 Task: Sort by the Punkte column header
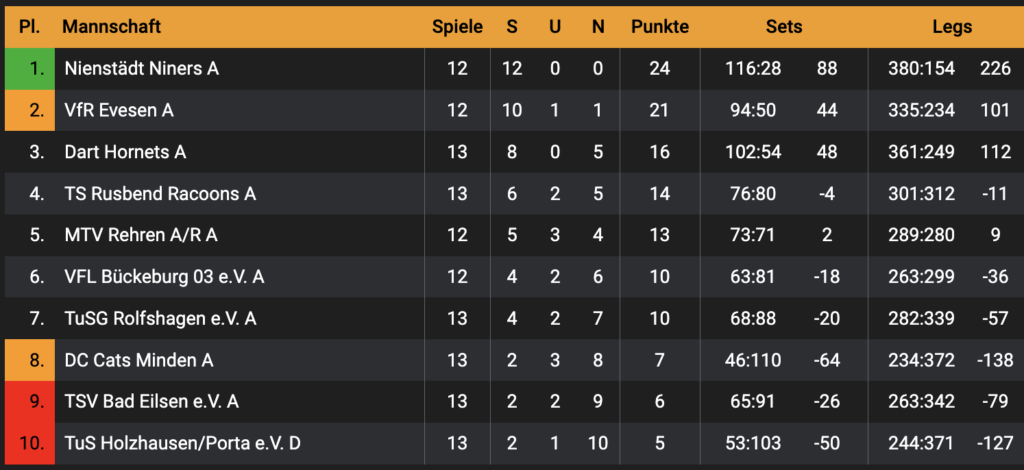point(660,27)
